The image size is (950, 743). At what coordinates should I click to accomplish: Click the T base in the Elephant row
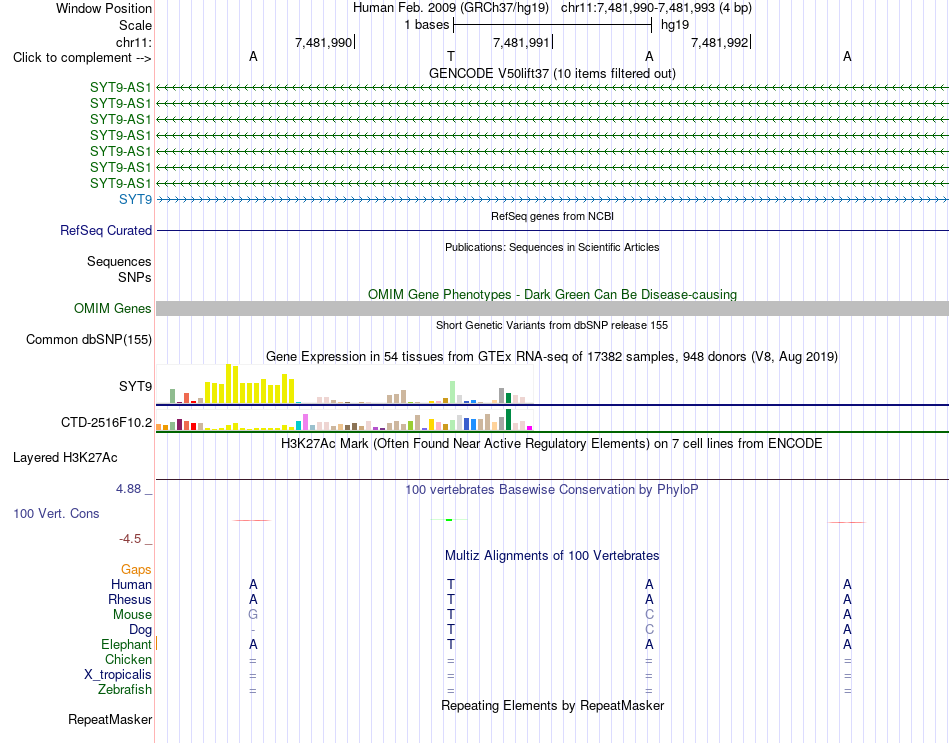pyautogui.click(x=451, y=644)
